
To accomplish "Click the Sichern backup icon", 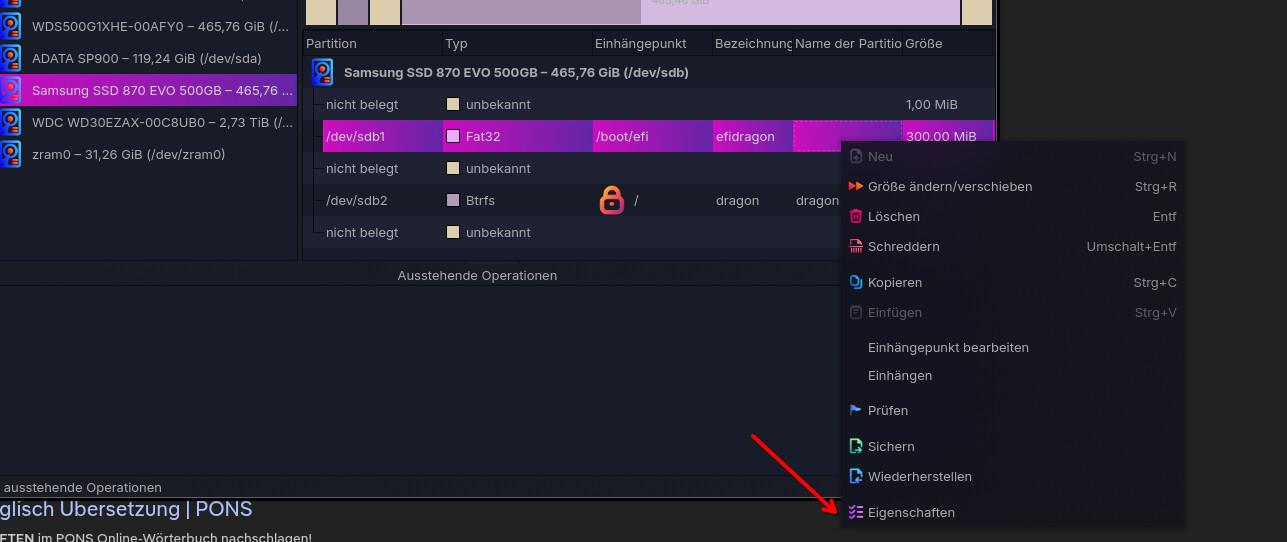I will 855,446.
